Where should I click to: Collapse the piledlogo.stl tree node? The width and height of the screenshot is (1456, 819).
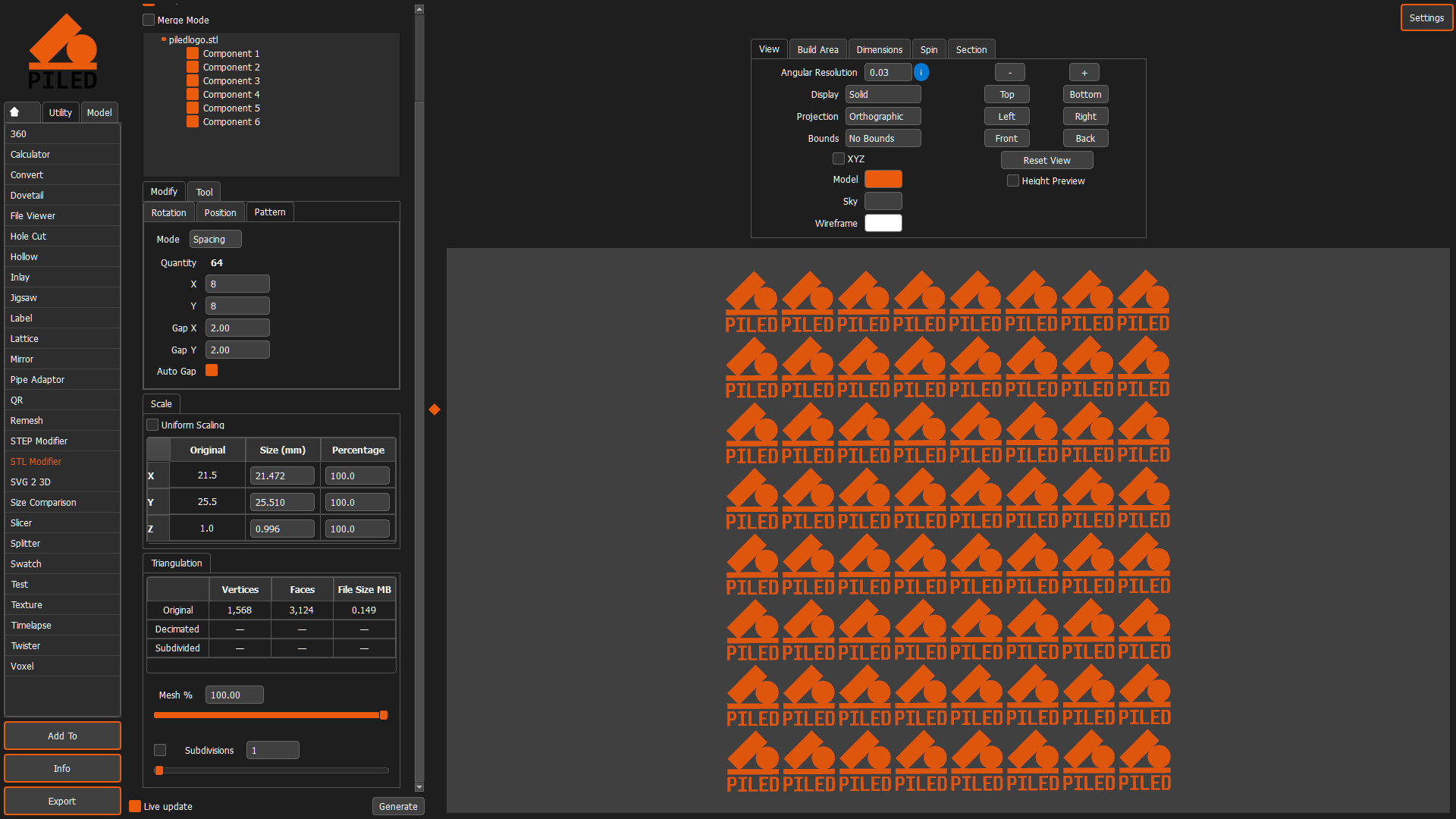(x=164, y=39)
